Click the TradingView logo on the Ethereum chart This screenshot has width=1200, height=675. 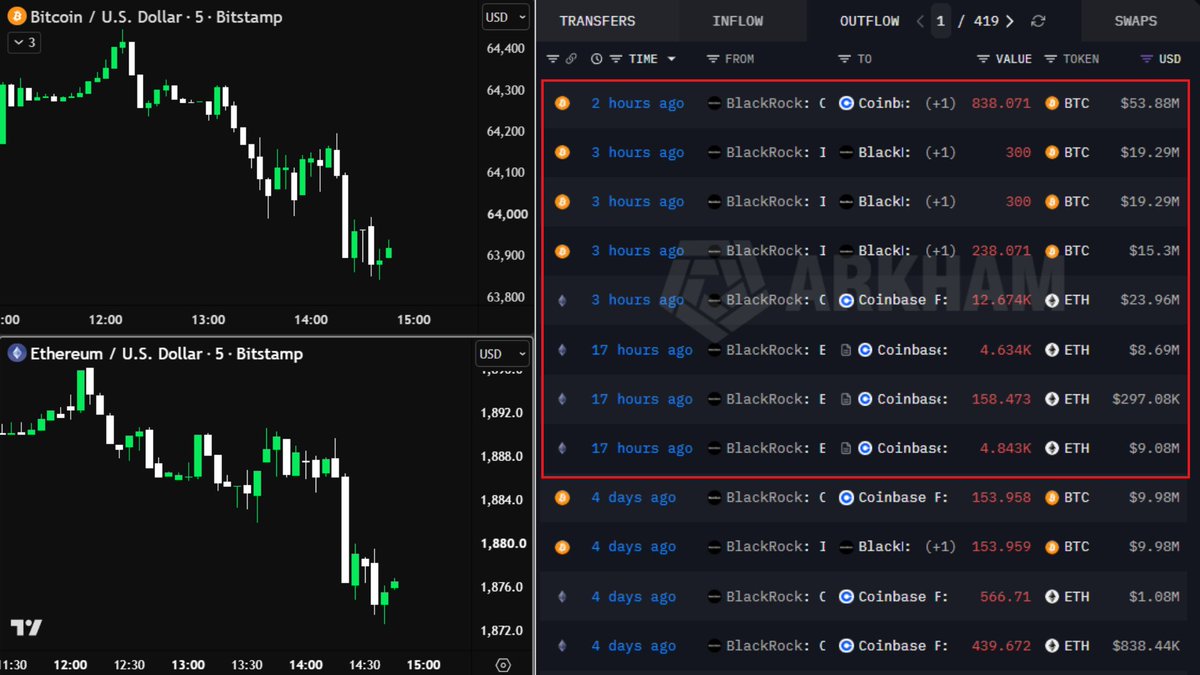pyautogui.click(x=27, y=628)
